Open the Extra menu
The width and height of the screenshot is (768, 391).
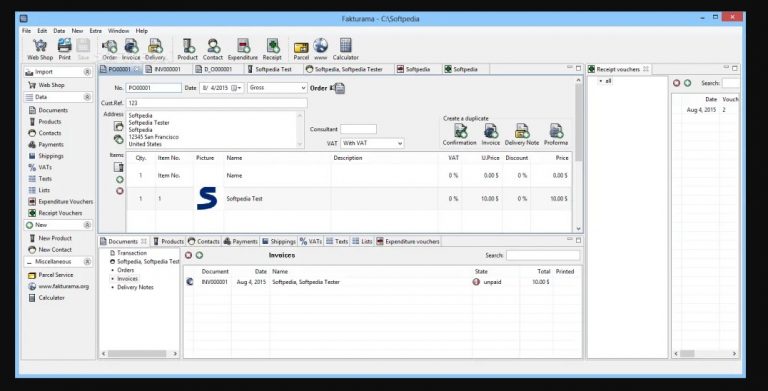(96, 30)
